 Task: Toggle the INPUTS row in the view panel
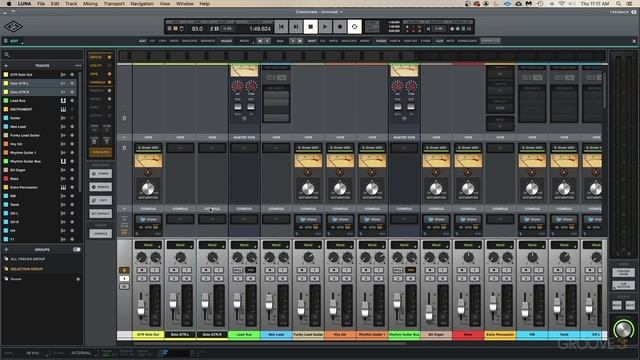(100, 57)
